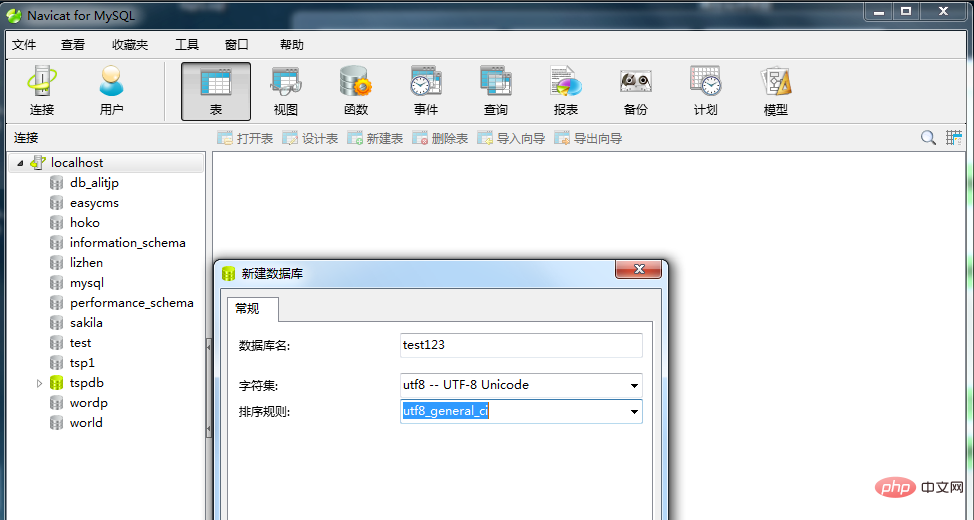Viewport: 974px width, 520px height.
Task: Click the grid view icon beside search
Action: click(954, 138)
